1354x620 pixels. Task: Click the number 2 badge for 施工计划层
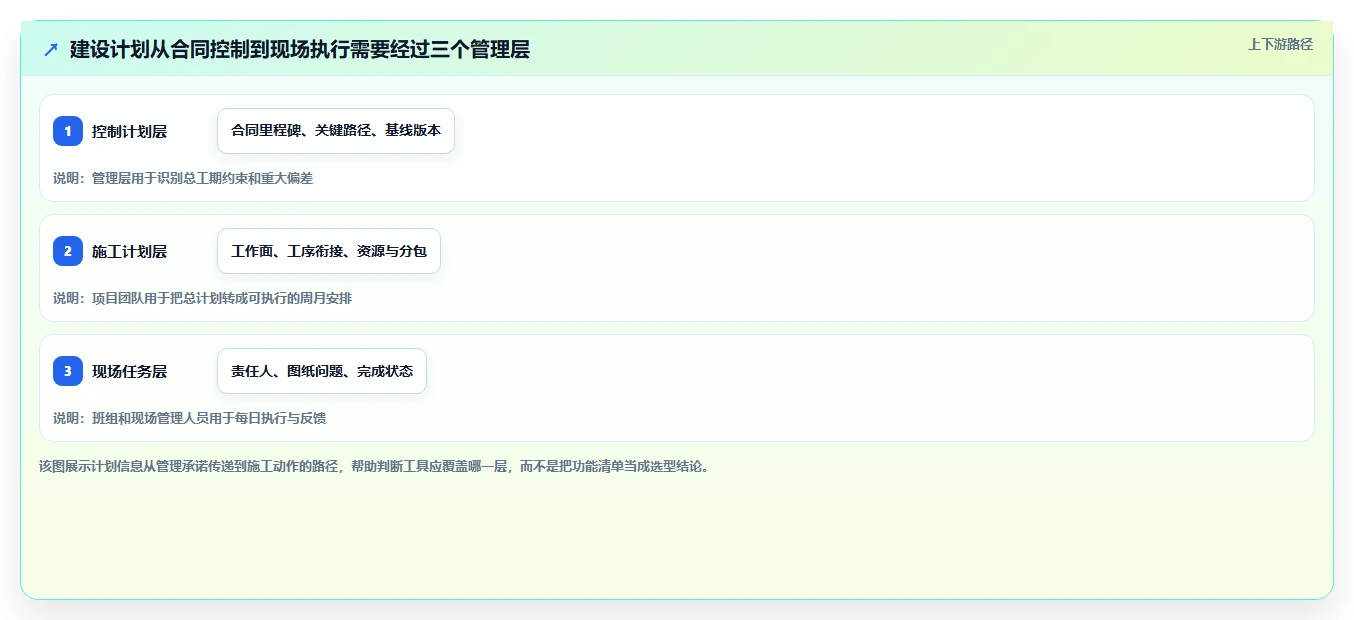pos(68,251)
